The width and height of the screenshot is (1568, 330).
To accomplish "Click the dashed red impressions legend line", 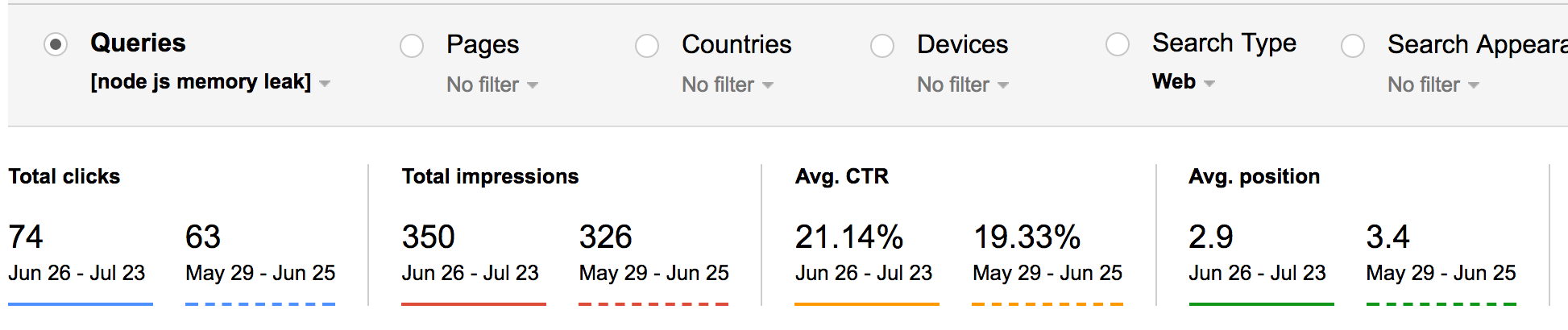I will click(653, 303).
